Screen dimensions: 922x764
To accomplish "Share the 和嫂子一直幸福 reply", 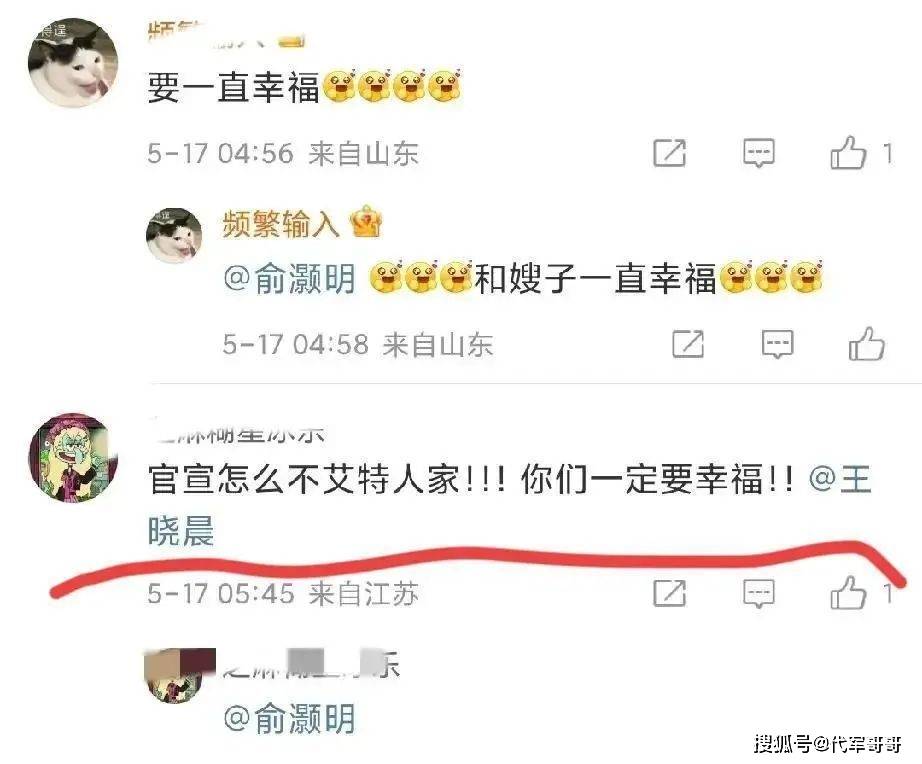I will coord(688,344).
